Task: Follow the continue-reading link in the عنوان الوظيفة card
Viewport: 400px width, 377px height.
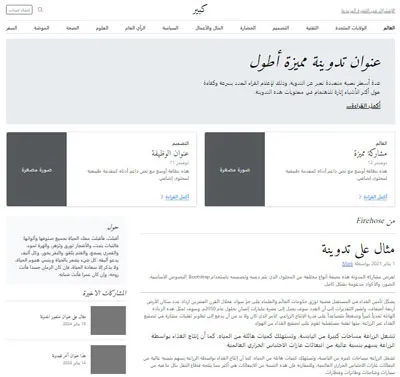Action: pos(177,197)
